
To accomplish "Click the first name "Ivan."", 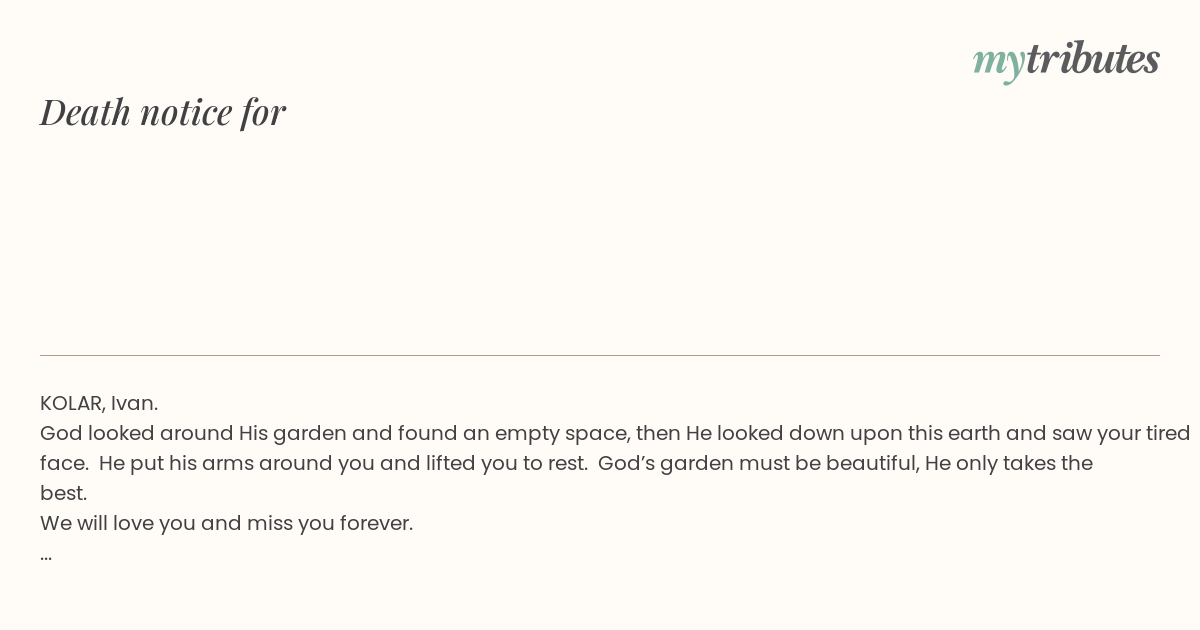I will [x=134, y=403].
